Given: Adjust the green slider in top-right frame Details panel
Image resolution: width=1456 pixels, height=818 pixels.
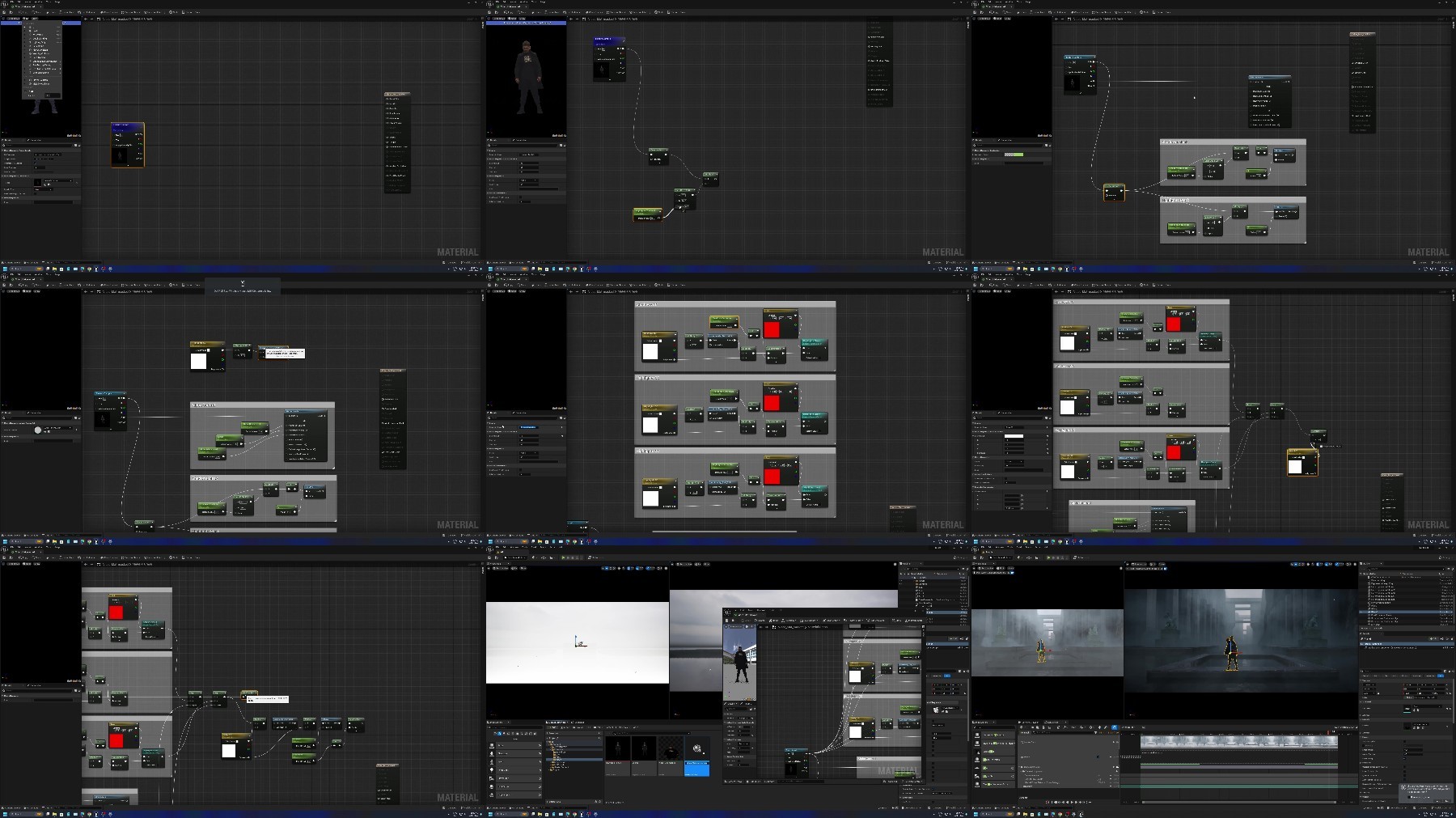Looking at the screenshot, I should point(1014,154).
